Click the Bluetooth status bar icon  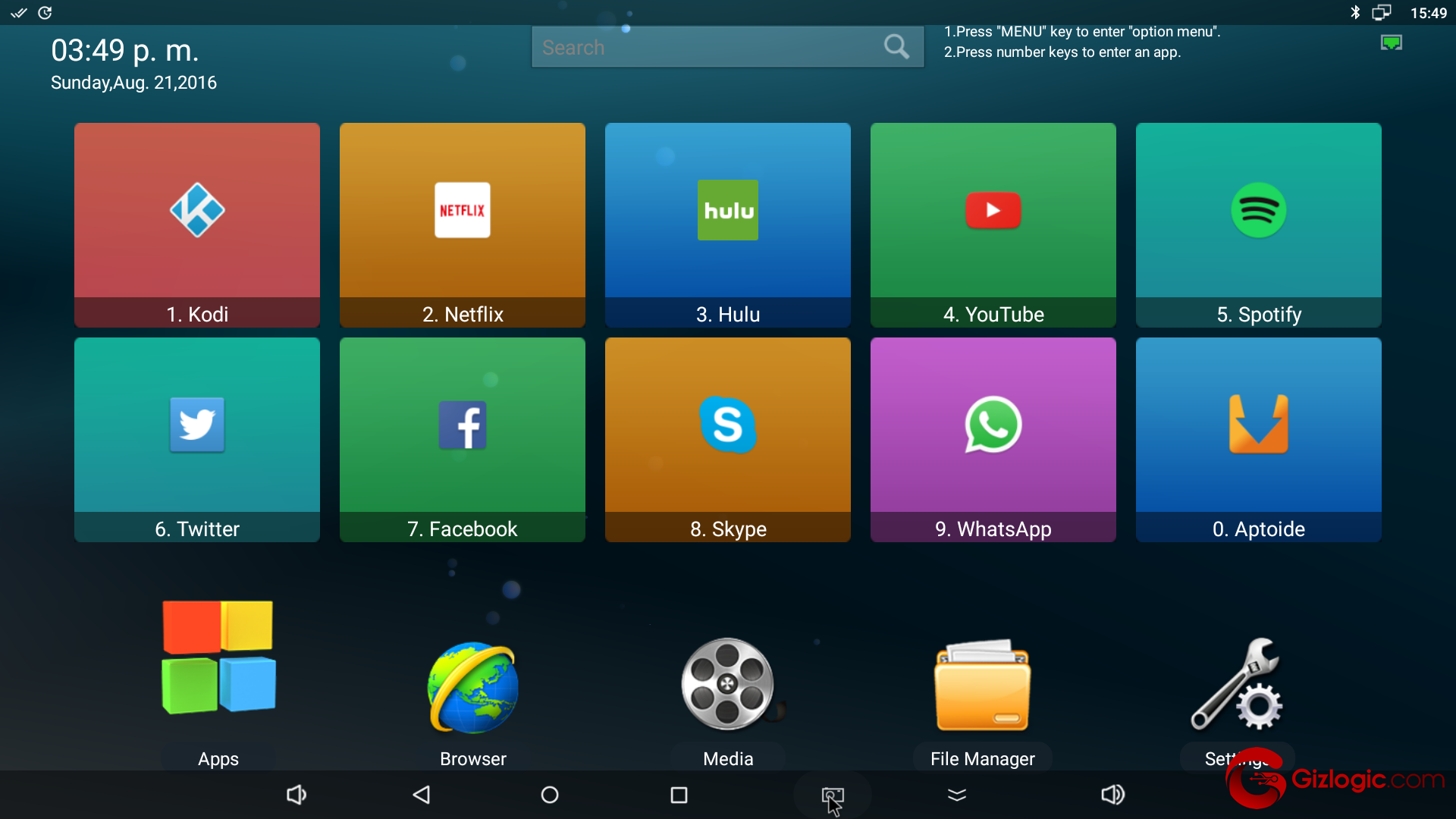pos(1355,13)
